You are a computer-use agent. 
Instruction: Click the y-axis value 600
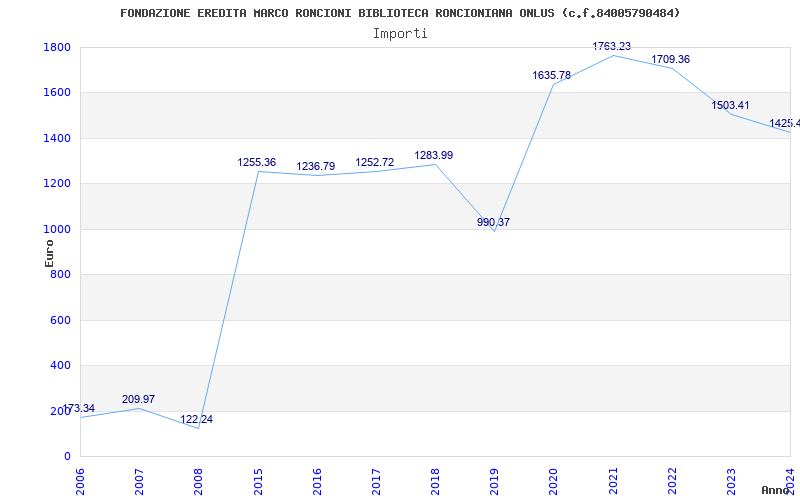pyautogui.click(x=61, y=320)
